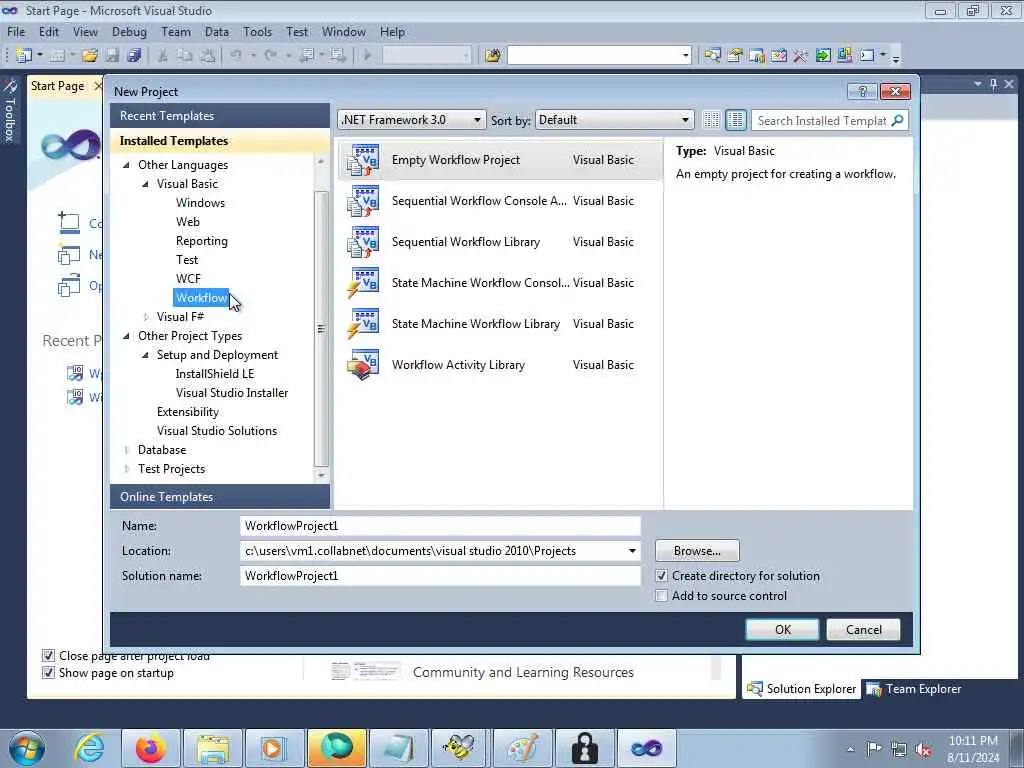
Task: Open the File menu
Action: tap(16, 32)
